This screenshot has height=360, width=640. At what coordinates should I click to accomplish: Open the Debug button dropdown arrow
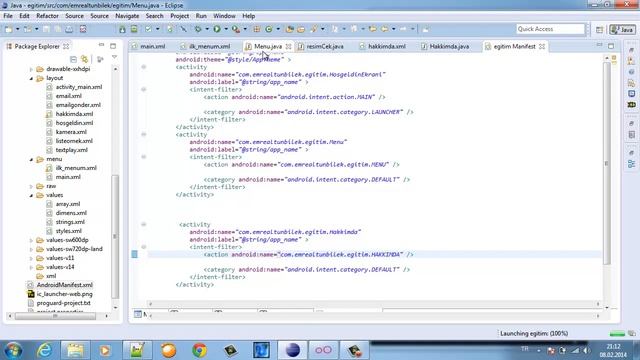tap(207, 29)
